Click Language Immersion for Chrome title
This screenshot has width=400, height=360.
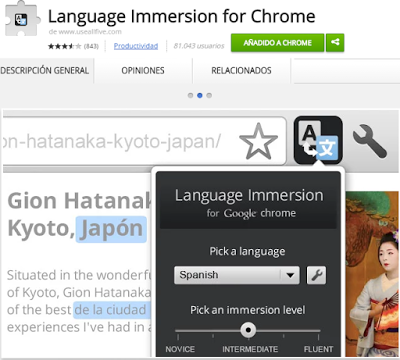[x=182, y=16]
